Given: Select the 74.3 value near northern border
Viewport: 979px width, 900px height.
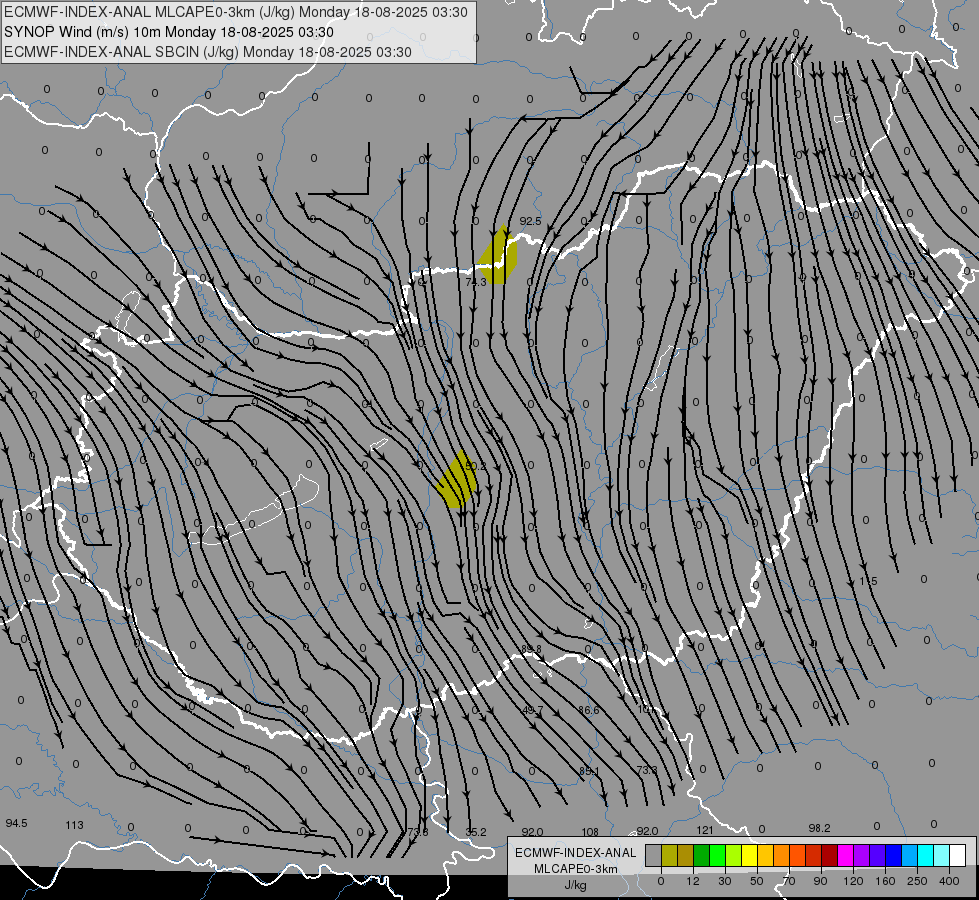Looking at the screenshot, I should coord(476,282).
